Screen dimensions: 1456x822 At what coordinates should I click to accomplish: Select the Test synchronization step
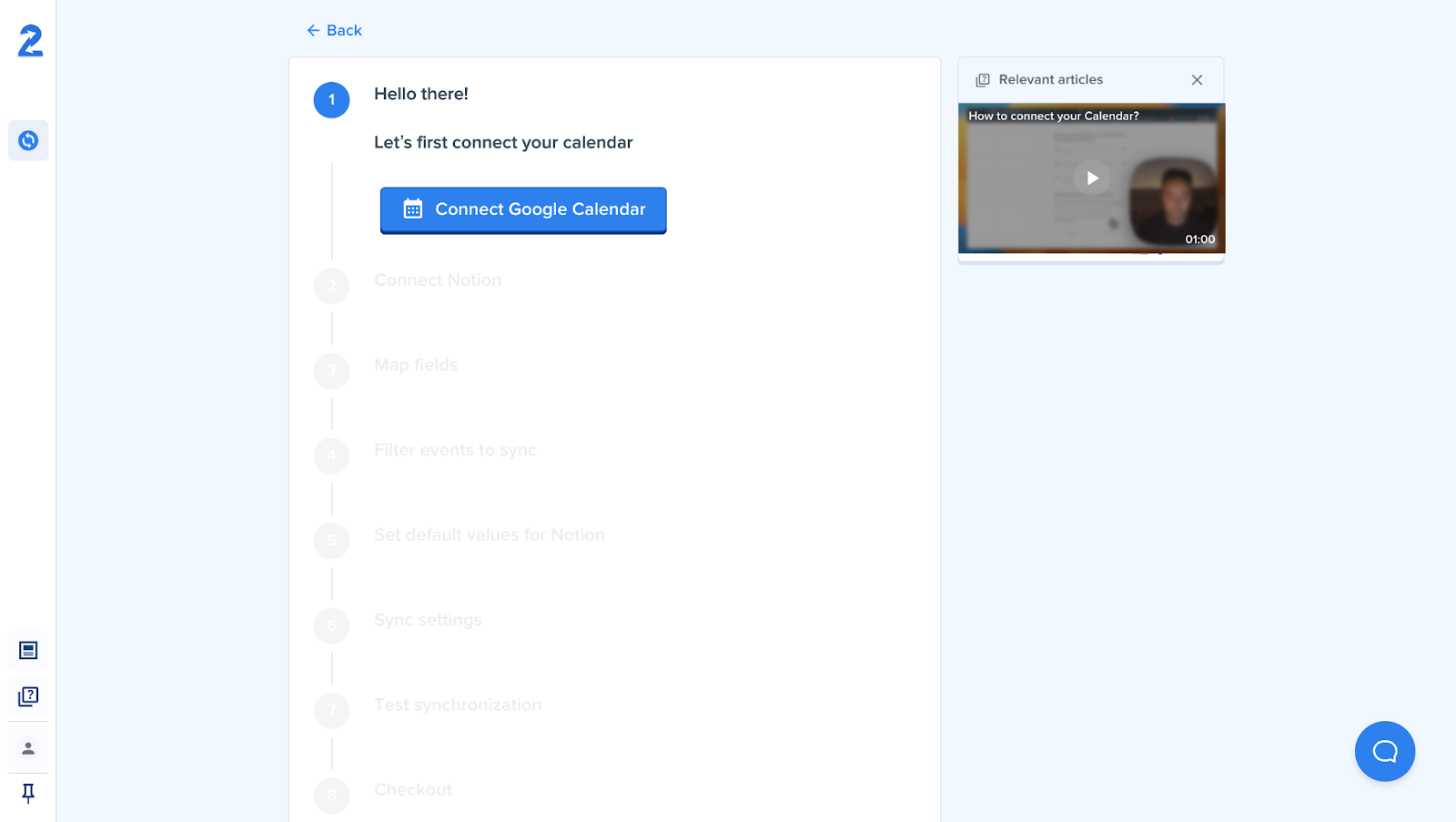click(458, 705)
